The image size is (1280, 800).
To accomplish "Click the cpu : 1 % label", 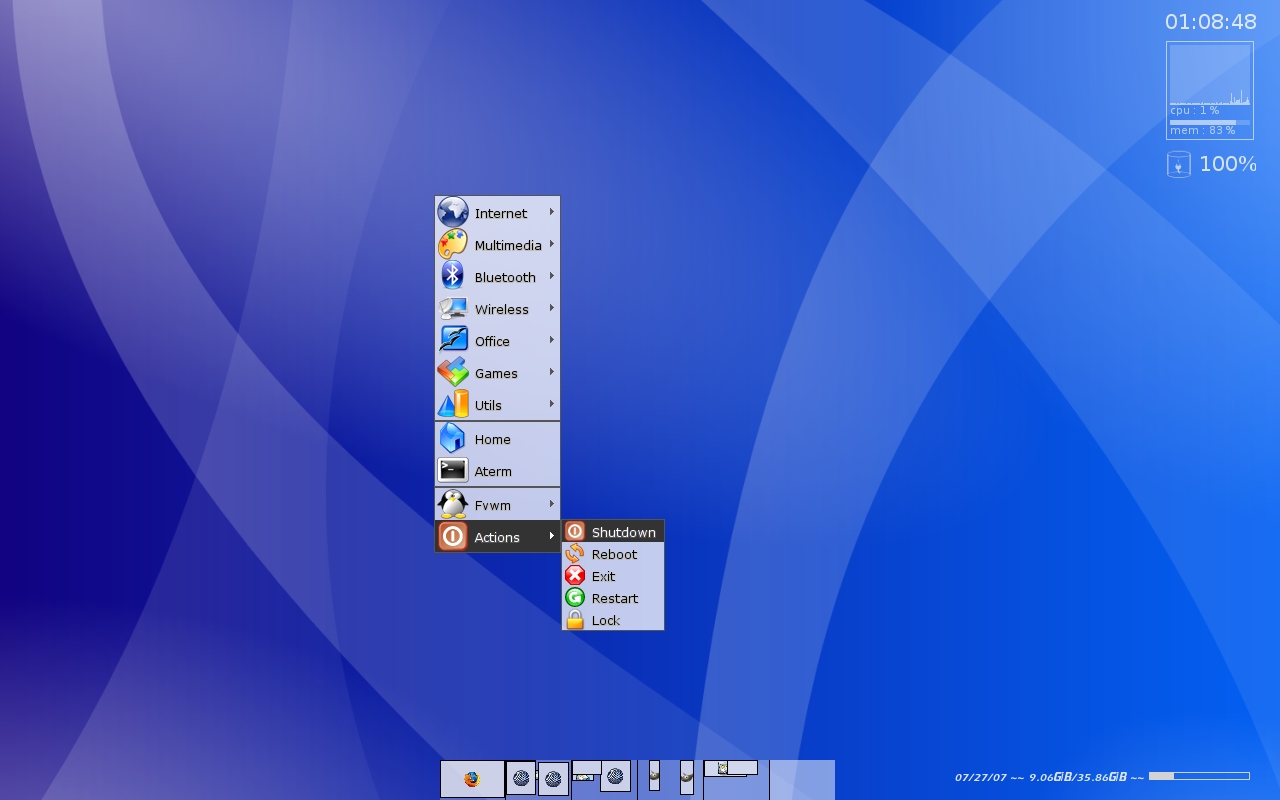I will coord(1195,111).
